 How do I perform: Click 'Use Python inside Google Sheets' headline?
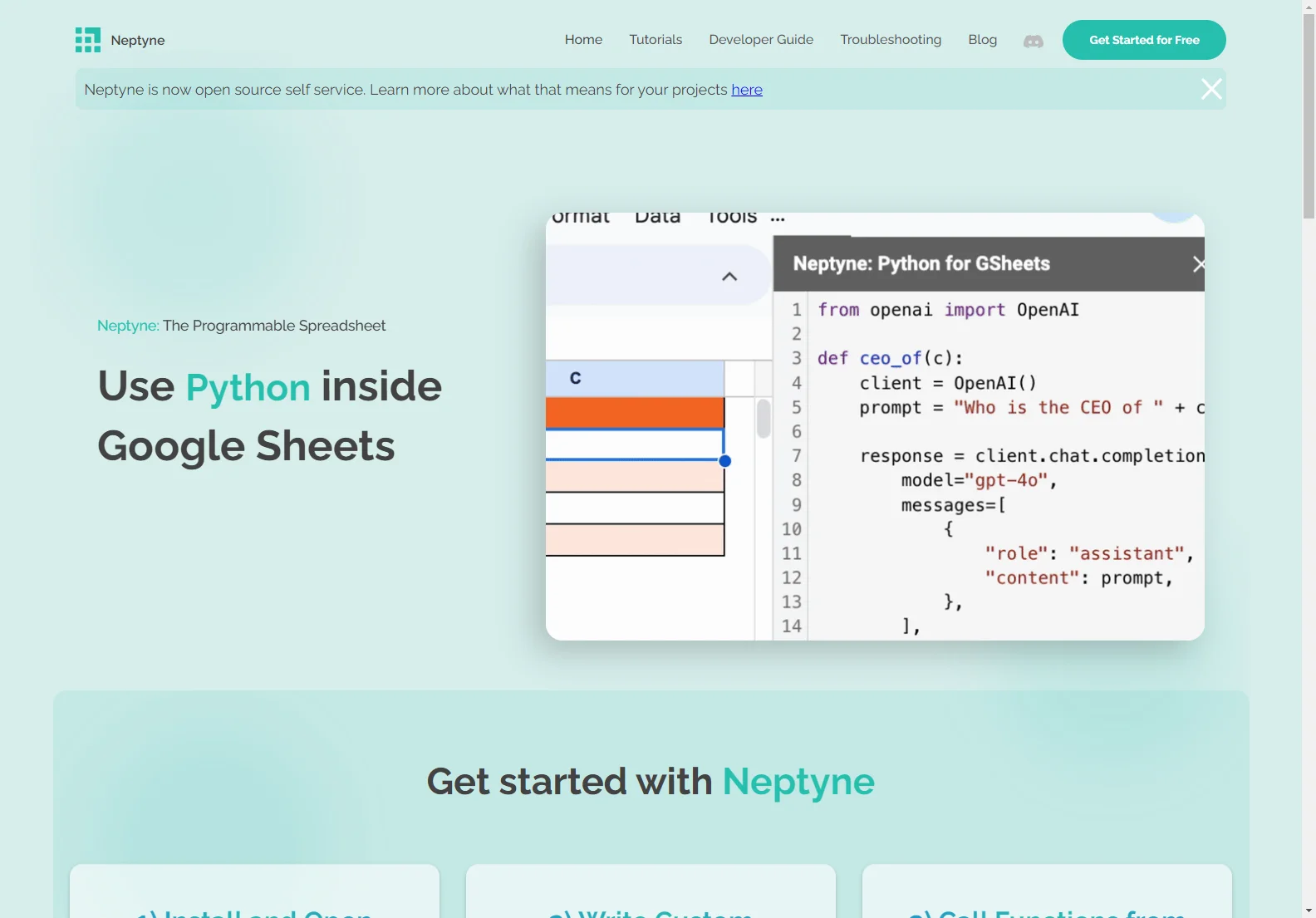point(270,416)
